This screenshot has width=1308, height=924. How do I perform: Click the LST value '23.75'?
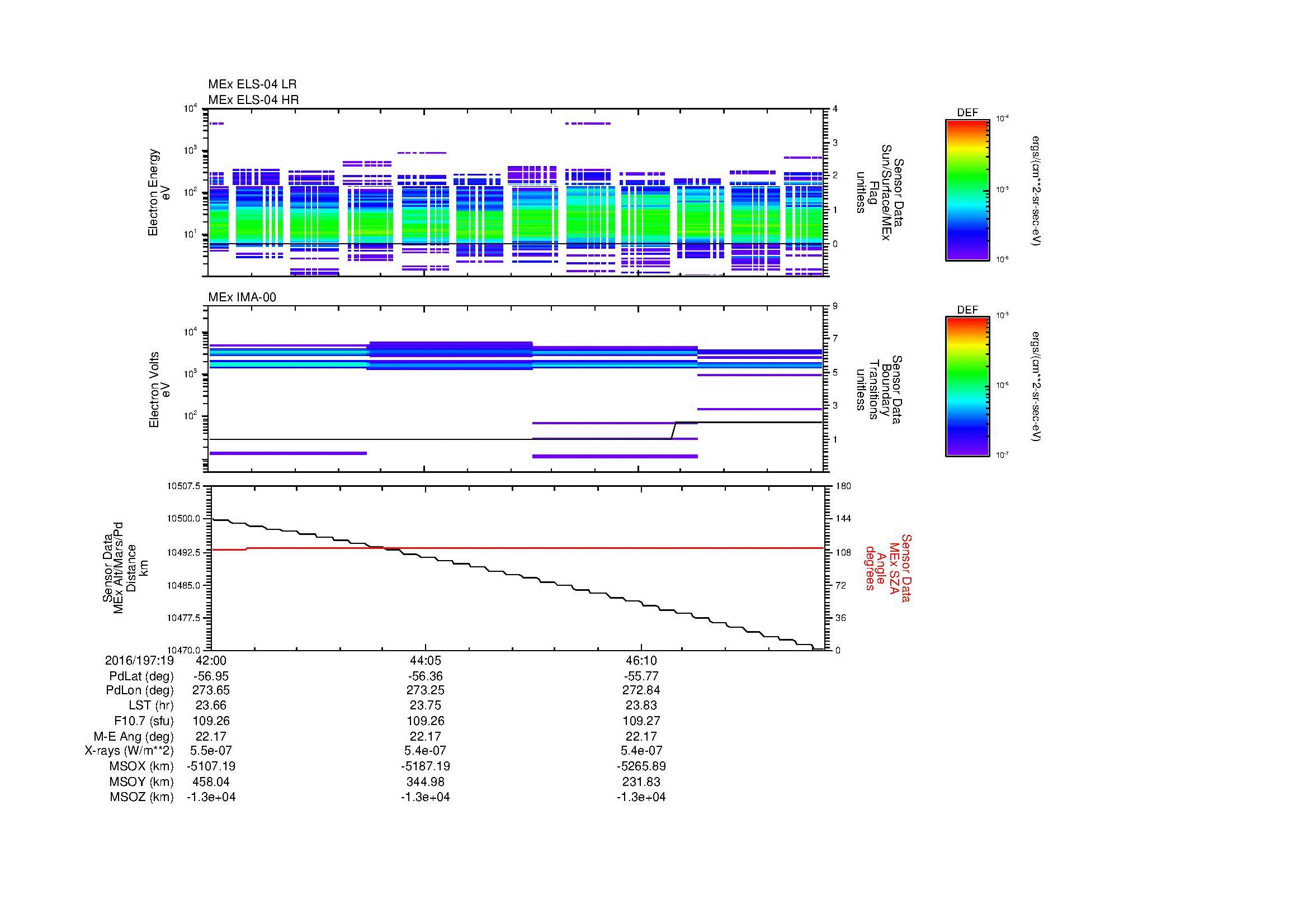pos(426,705)
